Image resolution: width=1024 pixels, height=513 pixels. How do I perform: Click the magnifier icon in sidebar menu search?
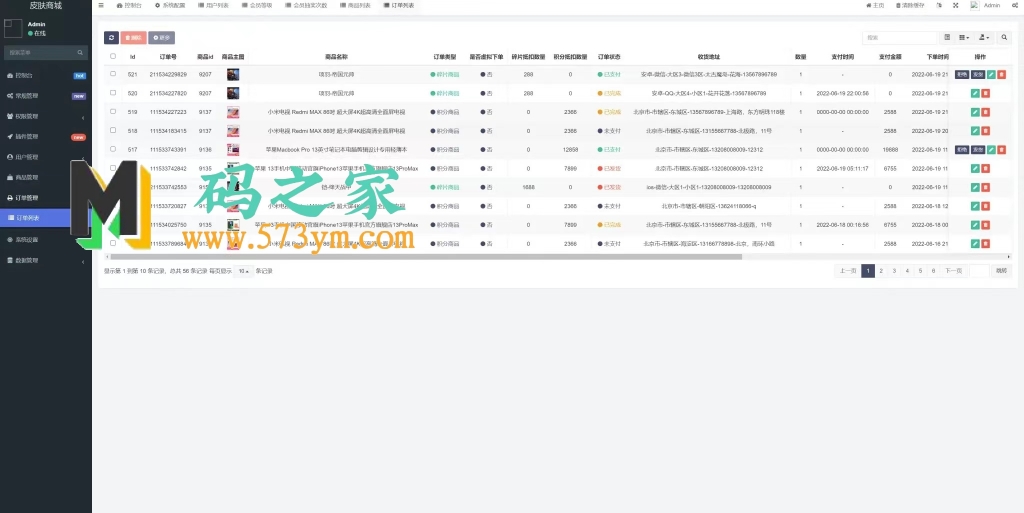(80, 52)
